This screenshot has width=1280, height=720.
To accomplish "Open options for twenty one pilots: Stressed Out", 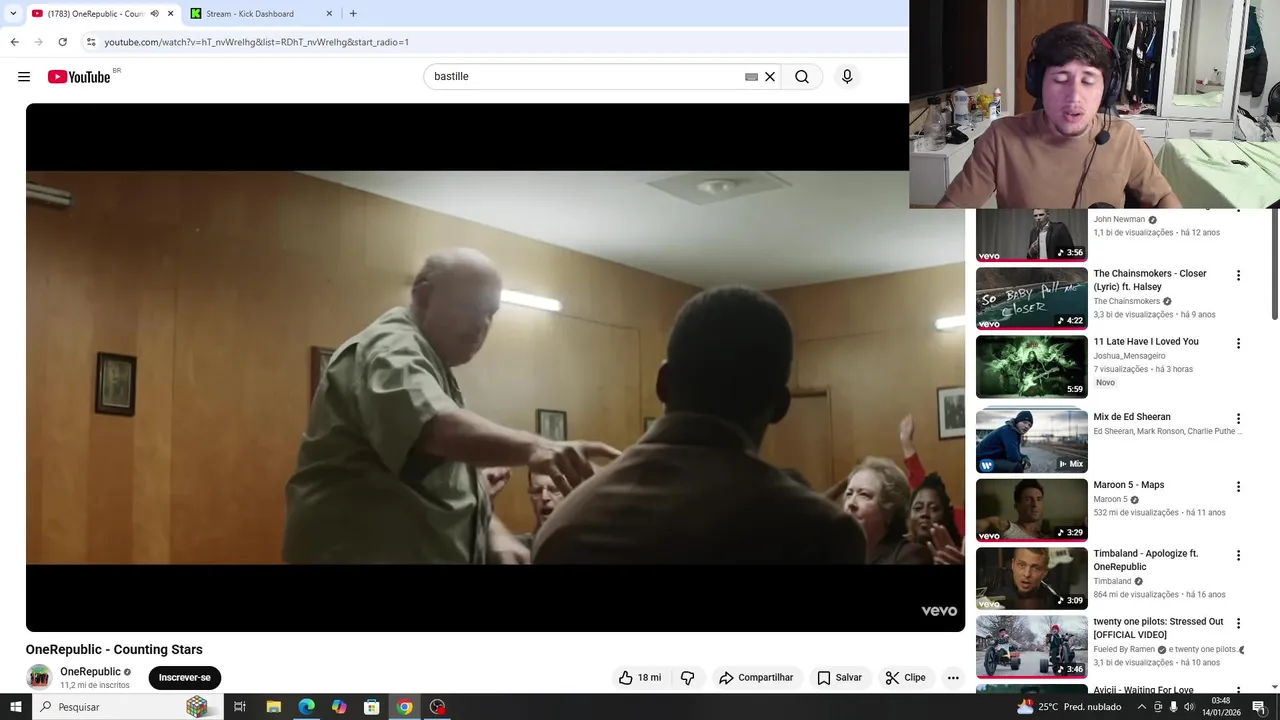I will coord(1238,623).
